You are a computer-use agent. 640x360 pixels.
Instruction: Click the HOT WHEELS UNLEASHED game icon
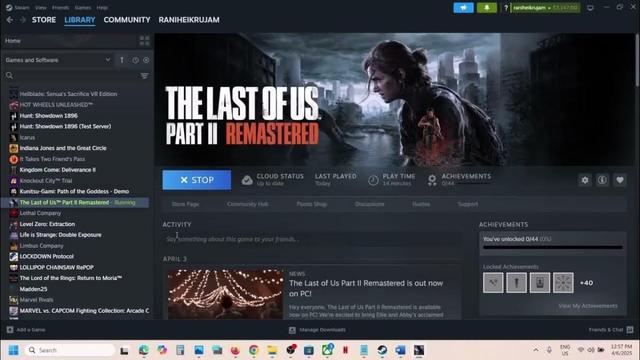pyautogui.click(x=13, y=104)
